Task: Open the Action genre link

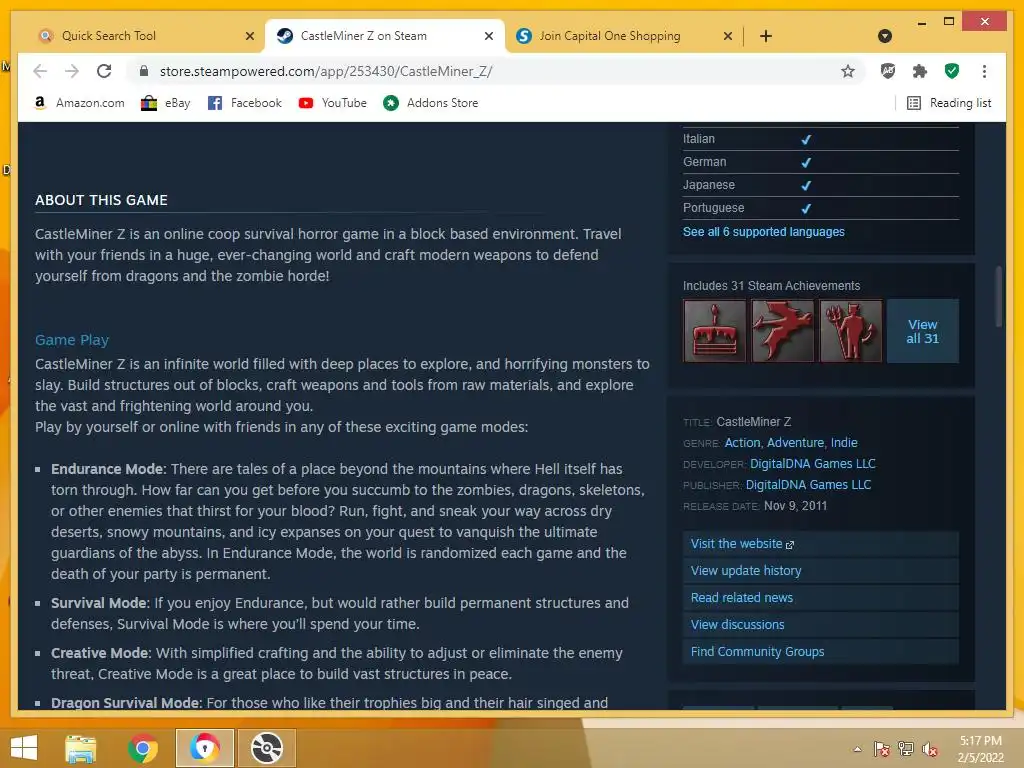Action: tap(743, 443)
